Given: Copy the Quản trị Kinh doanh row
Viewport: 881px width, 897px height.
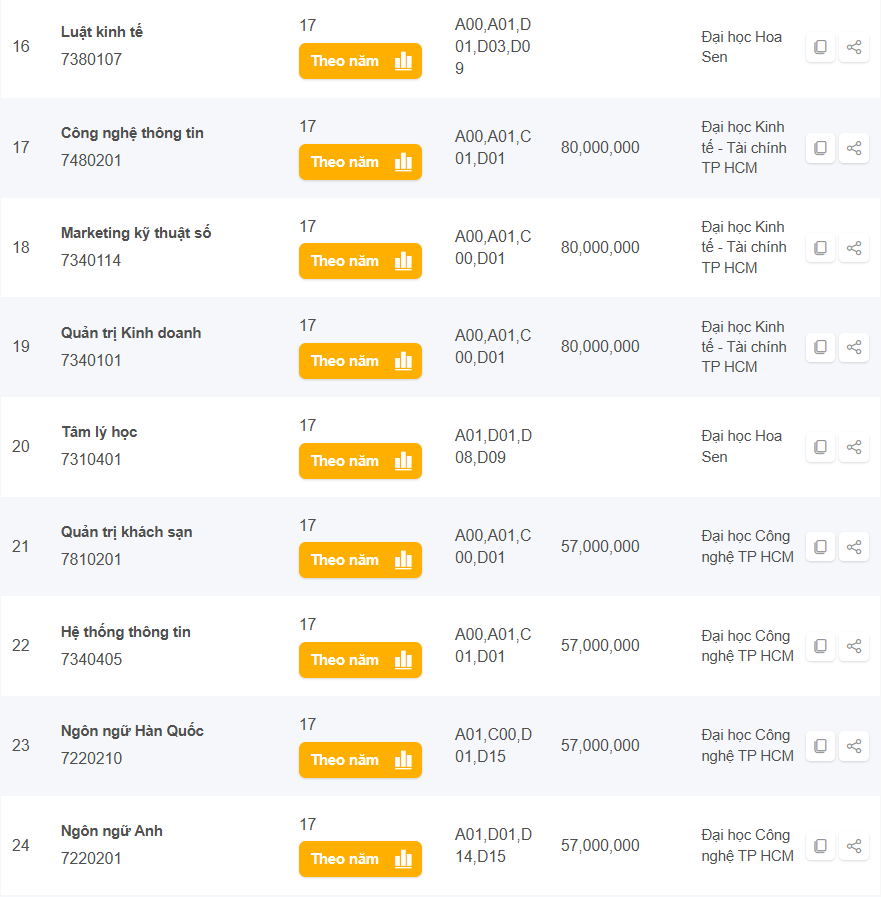Looking at the screenshot, I should click(x=820, y=347).
